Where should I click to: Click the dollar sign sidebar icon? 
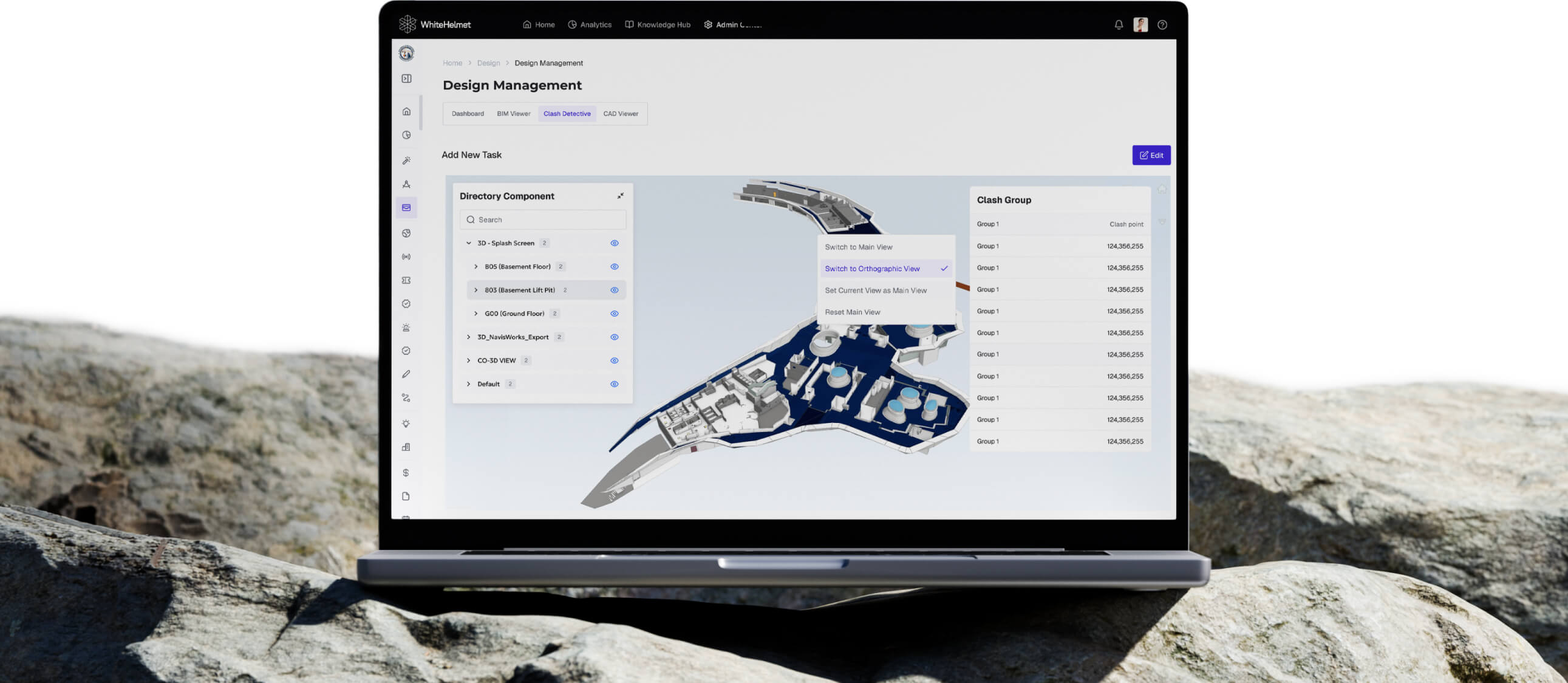pos(406,473)
